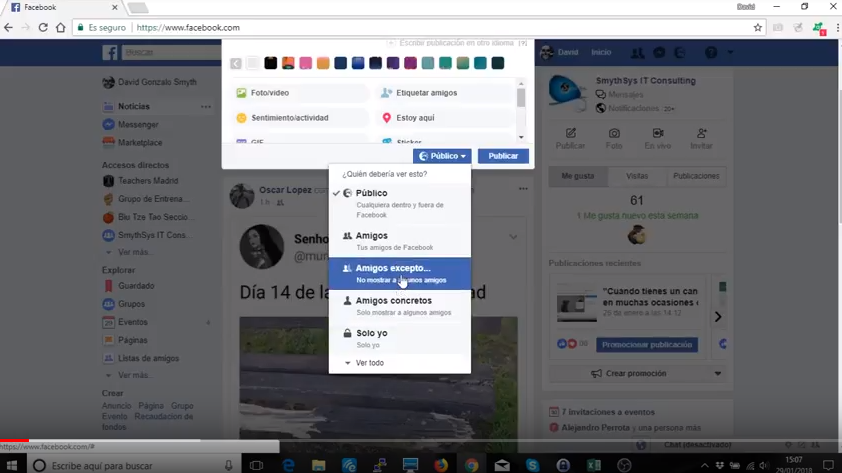This screenshot has width=842, height=473.
Task: Click the En vivo camera icon
Action: pyautogui.click(x=658, y=134)
